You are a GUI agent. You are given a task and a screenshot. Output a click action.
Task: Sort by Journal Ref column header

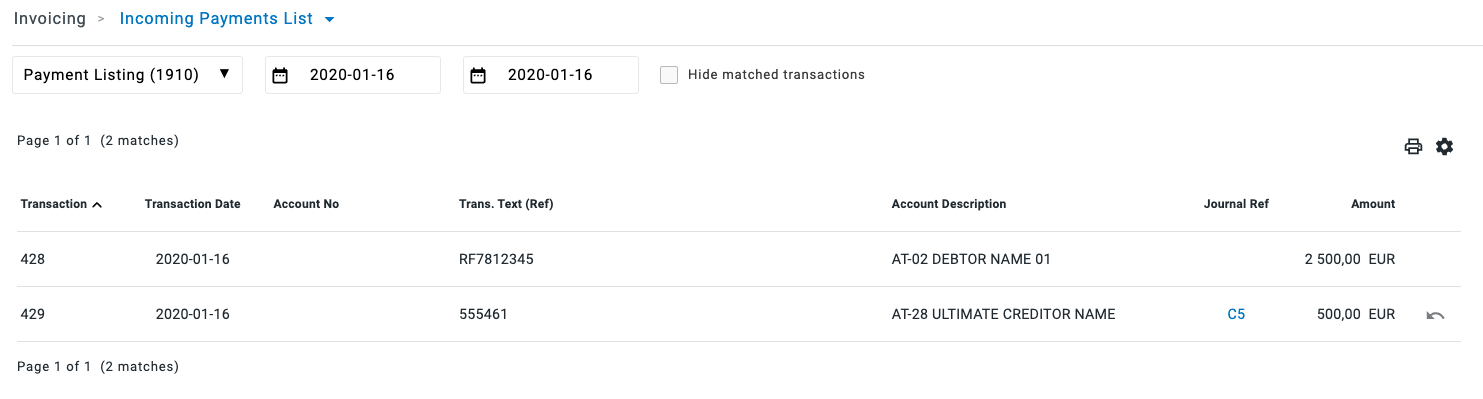[x=1236, y=204]
